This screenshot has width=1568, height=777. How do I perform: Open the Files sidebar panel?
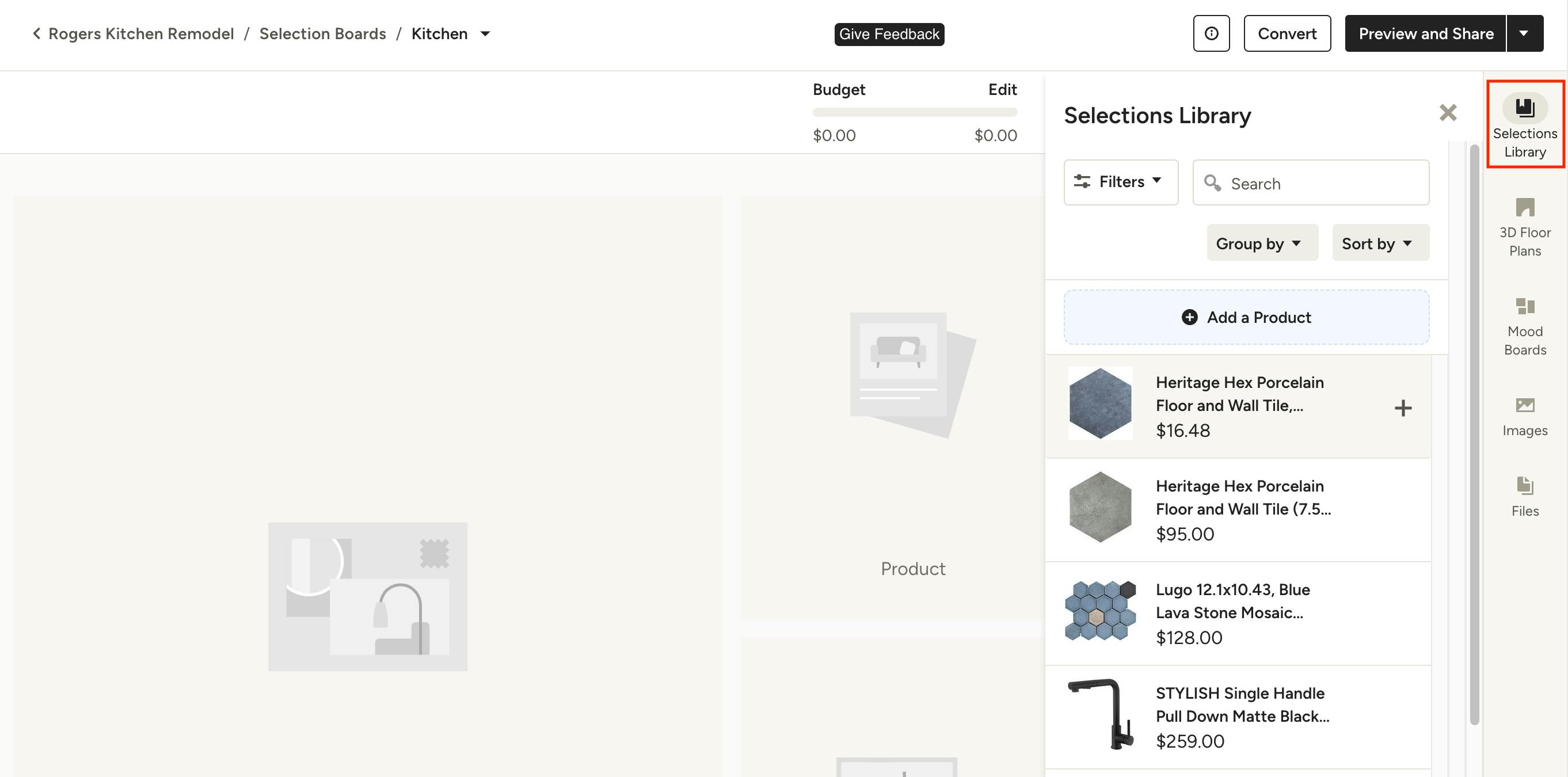(x=1524, y=496)
